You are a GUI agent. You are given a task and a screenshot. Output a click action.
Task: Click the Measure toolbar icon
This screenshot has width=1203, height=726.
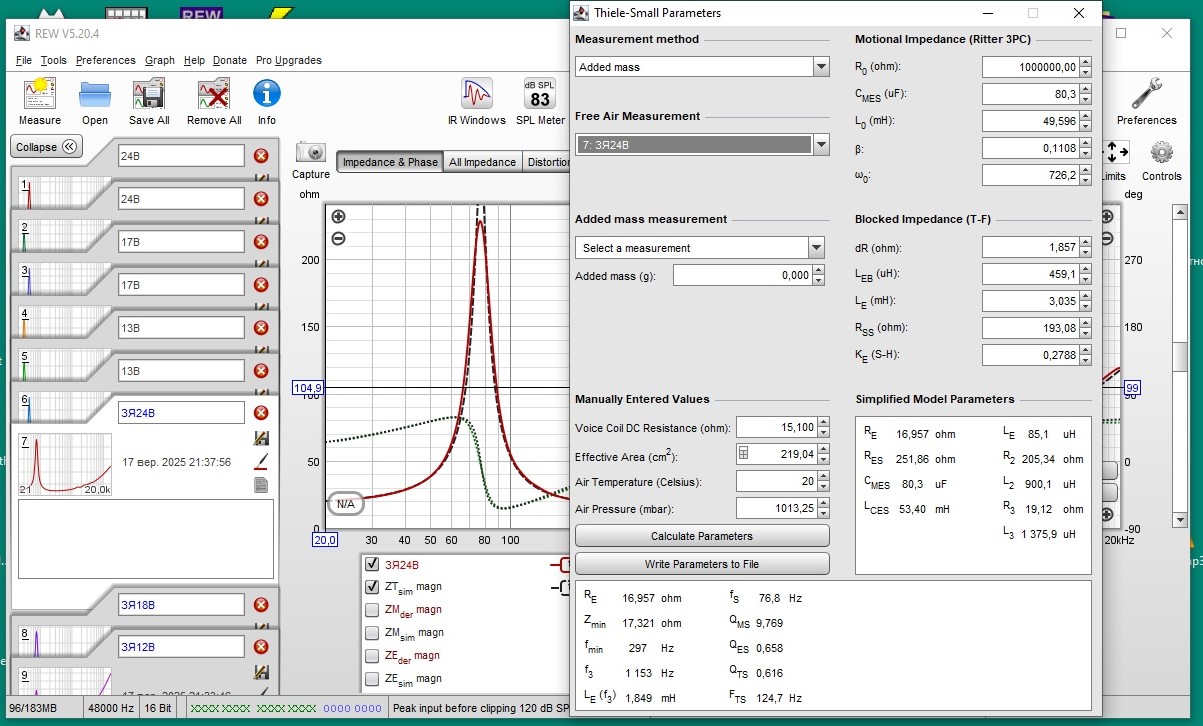point(40,96)
